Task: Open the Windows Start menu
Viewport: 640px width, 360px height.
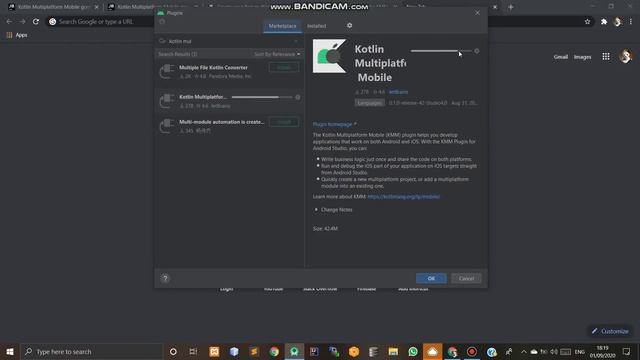Action: (10, 351)
